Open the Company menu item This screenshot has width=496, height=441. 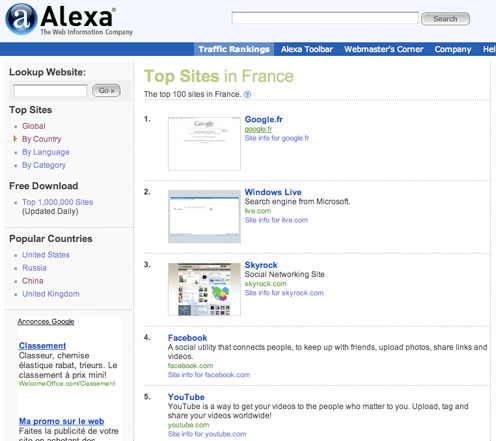point(453,49)
